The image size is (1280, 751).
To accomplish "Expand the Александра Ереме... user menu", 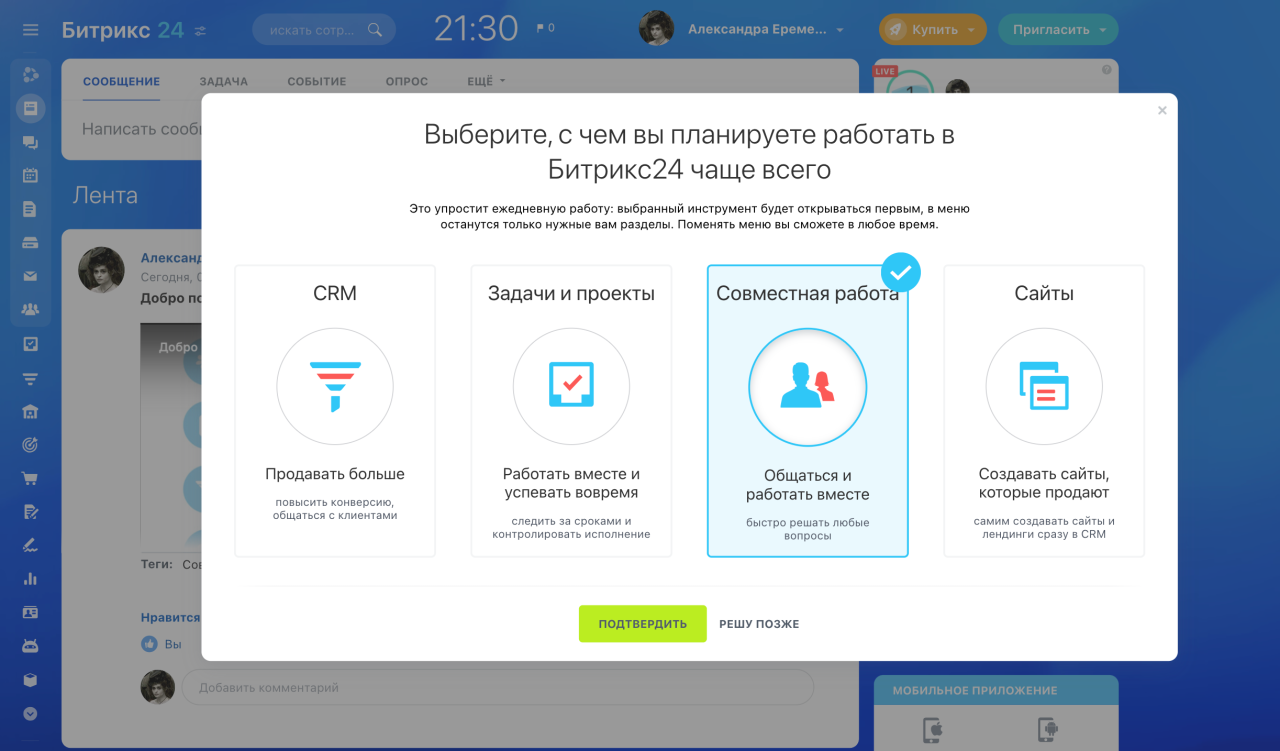I will (x=766, y=30).
